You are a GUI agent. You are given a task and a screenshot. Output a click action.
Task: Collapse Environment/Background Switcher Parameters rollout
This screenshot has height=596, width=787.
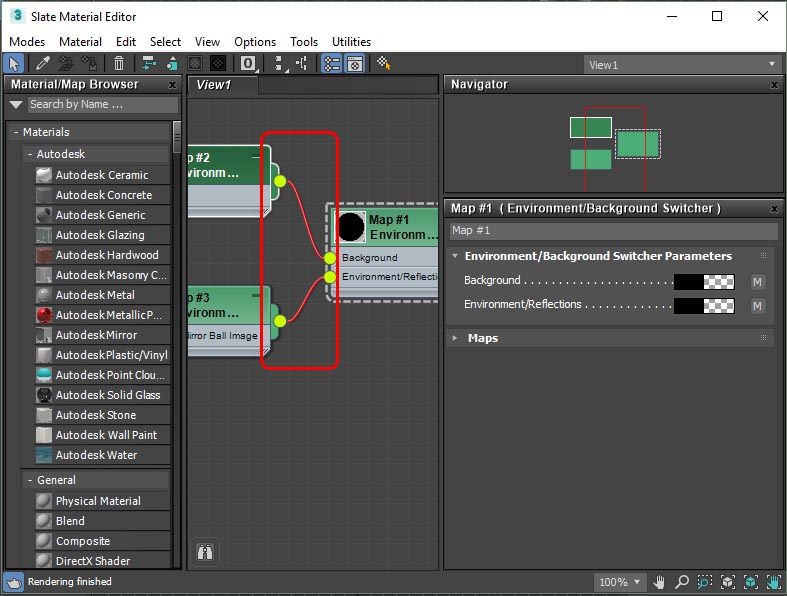click(455, 256)
